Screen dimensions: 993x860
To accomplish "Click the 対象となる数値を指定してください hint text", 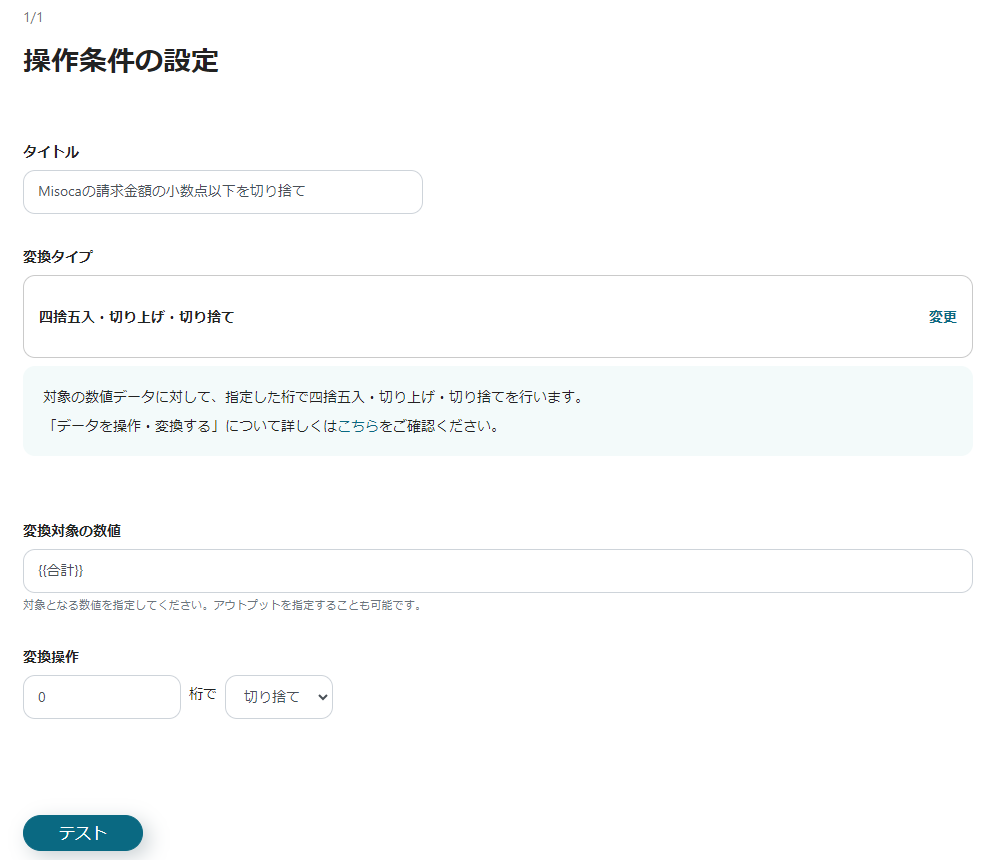I will (x=222, y=605).
